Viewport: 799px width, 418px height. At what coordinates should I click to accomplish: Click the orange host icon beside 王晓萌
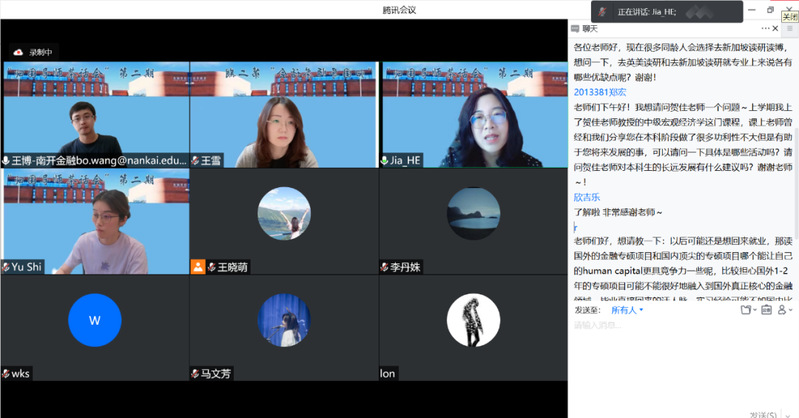[x=198, y=267]
